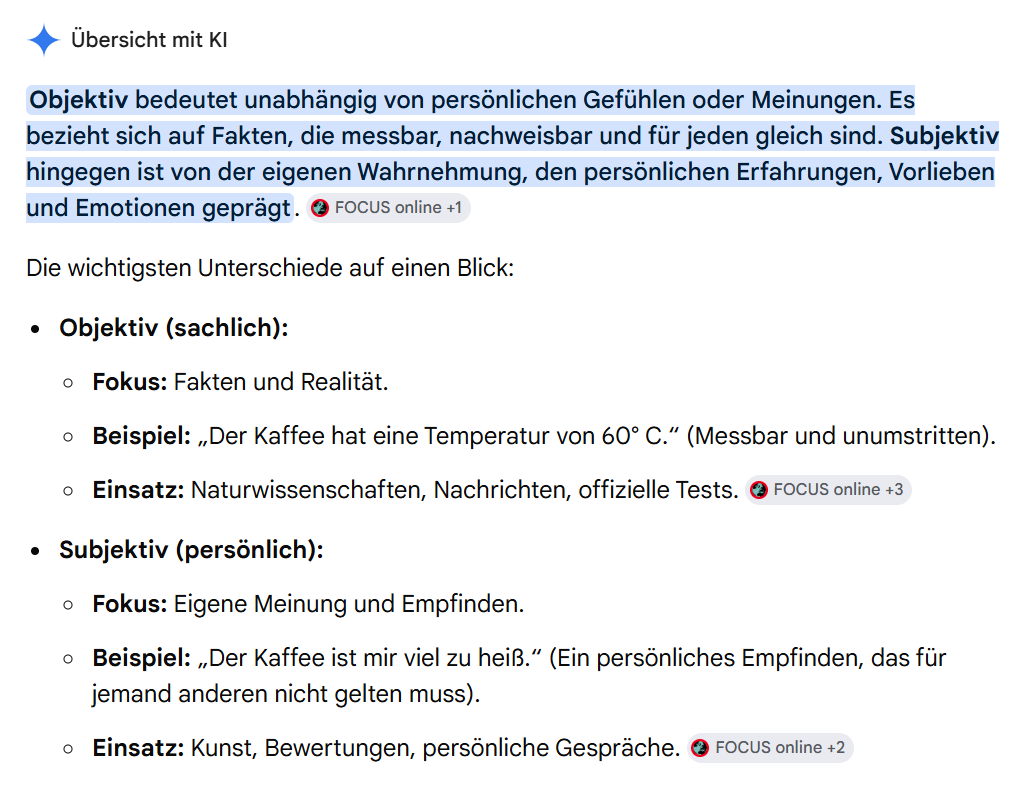Open the 'FOCUS online +2' source chip

pos(770,748)
